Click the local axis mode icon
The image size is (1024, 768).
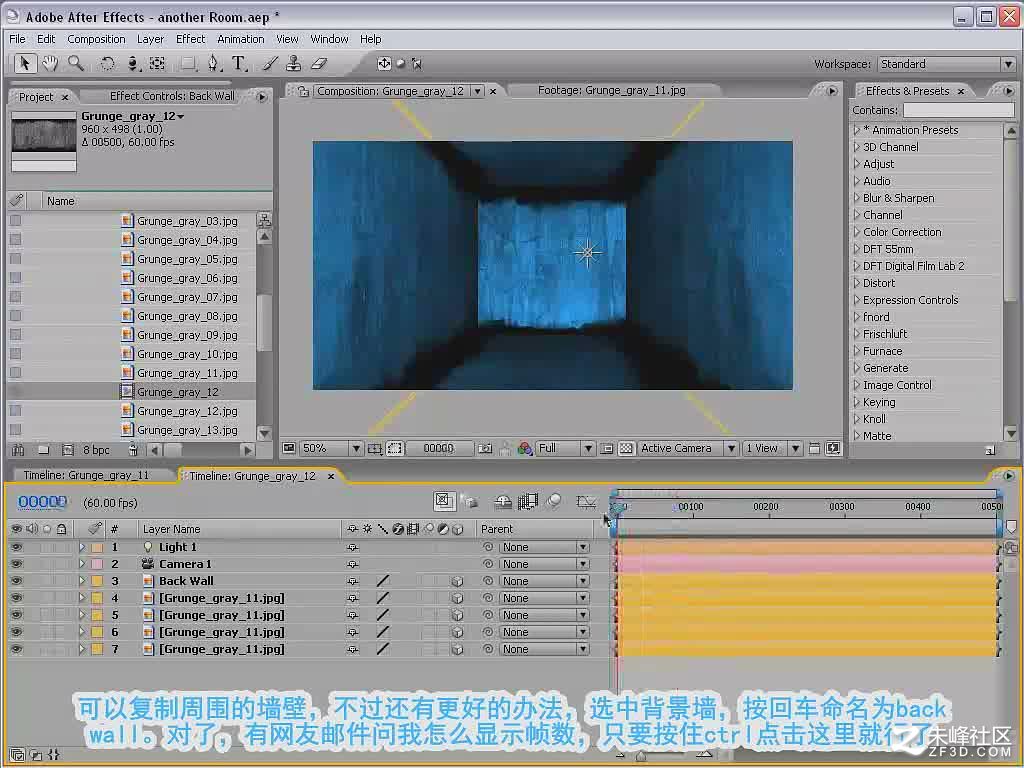[384, 63]
